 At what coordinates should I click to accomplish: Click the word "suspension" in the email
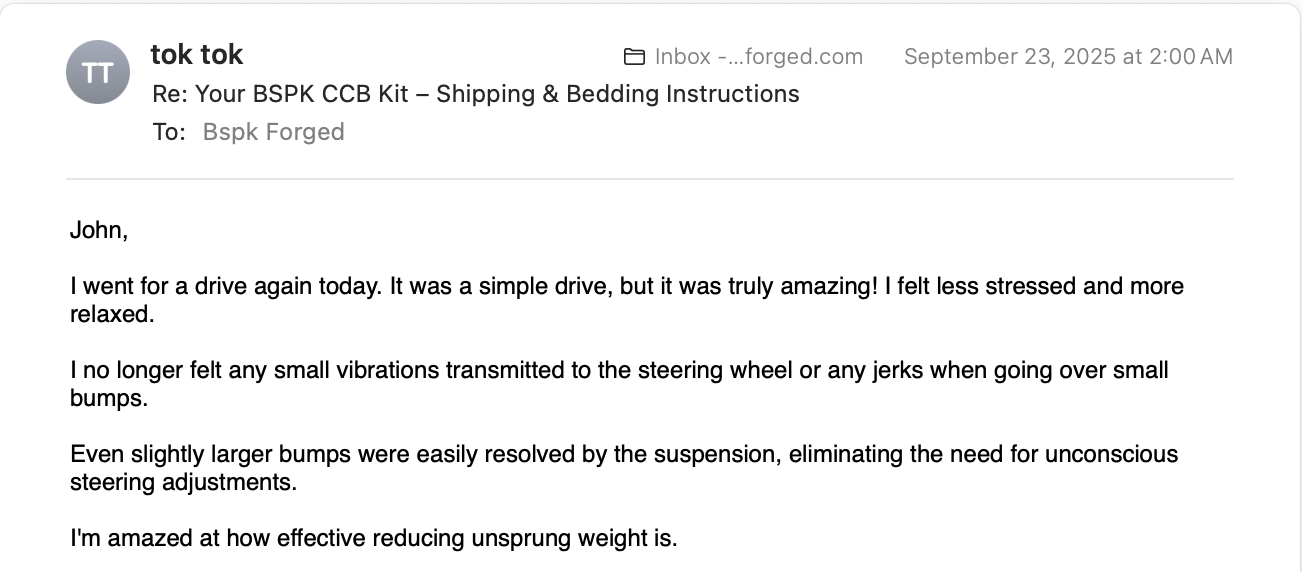pos(714,455)
